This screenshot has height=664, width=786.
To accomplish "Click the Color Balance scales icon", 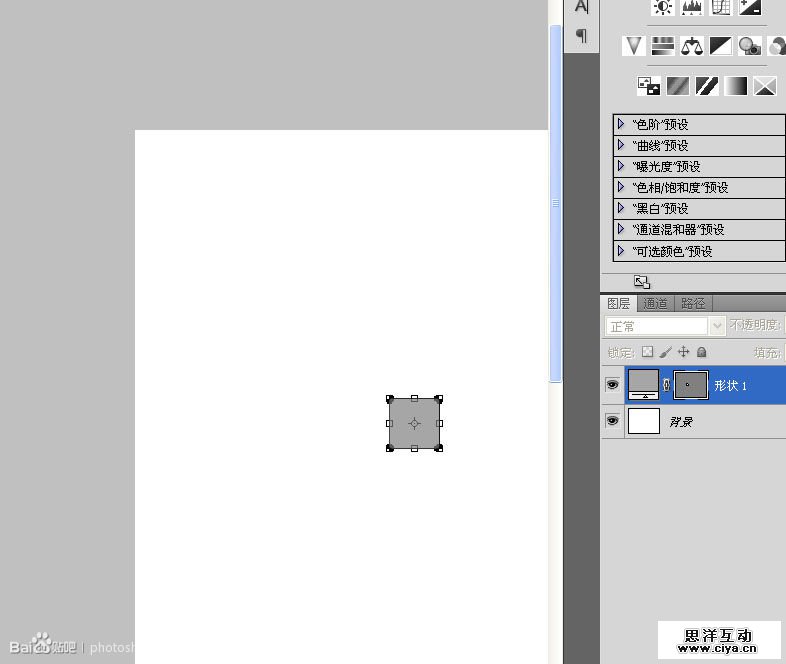I will click(691, 46).
